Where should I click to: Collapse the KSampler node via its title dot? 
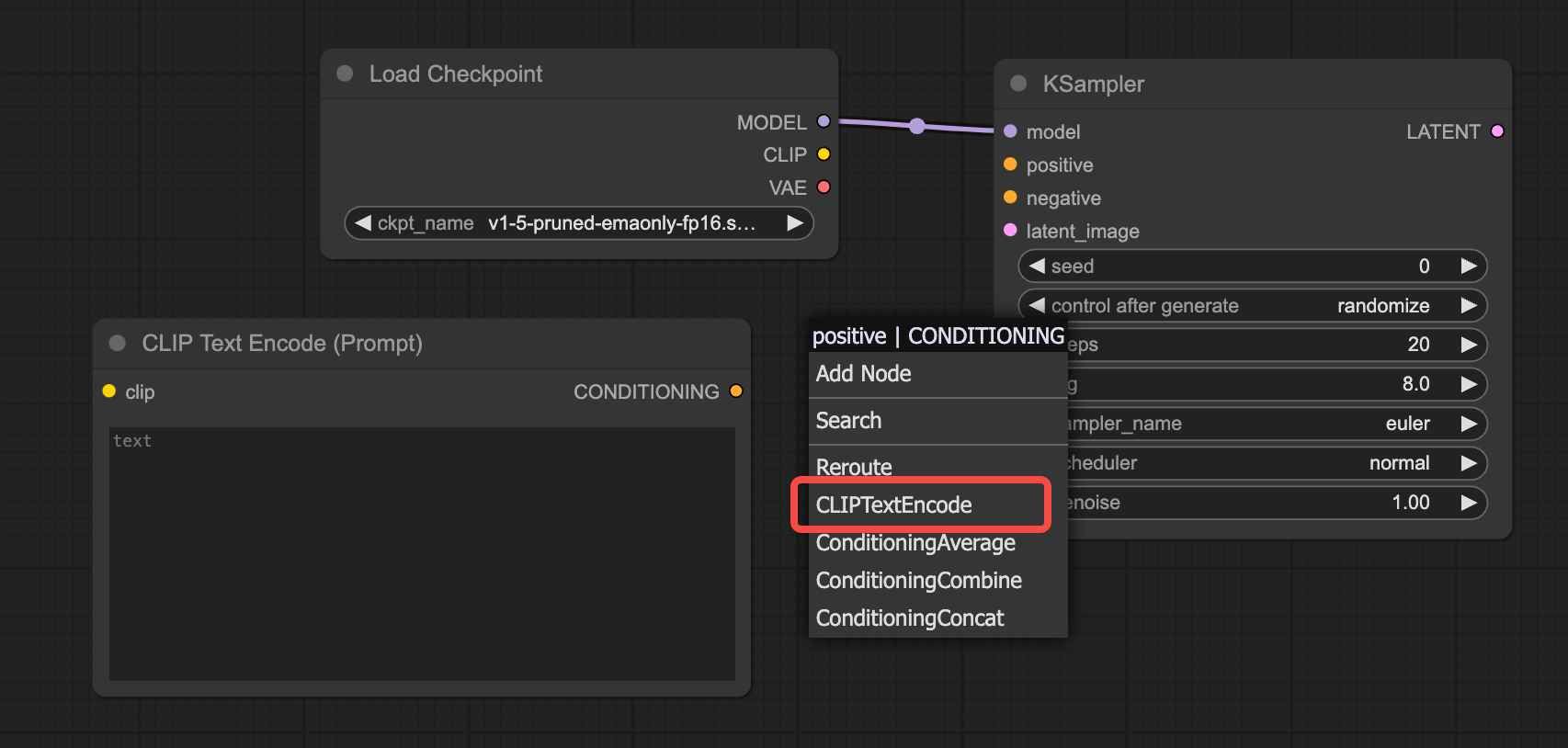1018,84
